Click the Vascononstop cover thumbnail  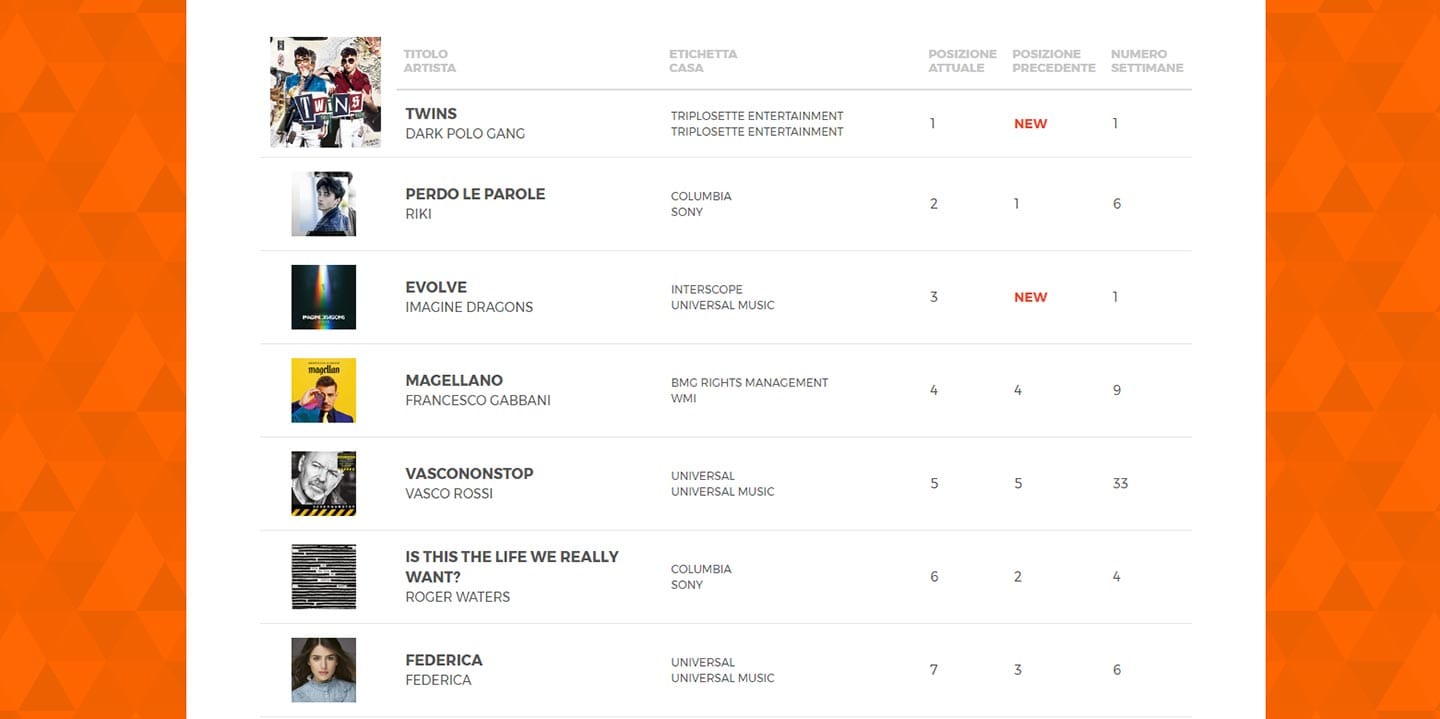tap(323, 483)
